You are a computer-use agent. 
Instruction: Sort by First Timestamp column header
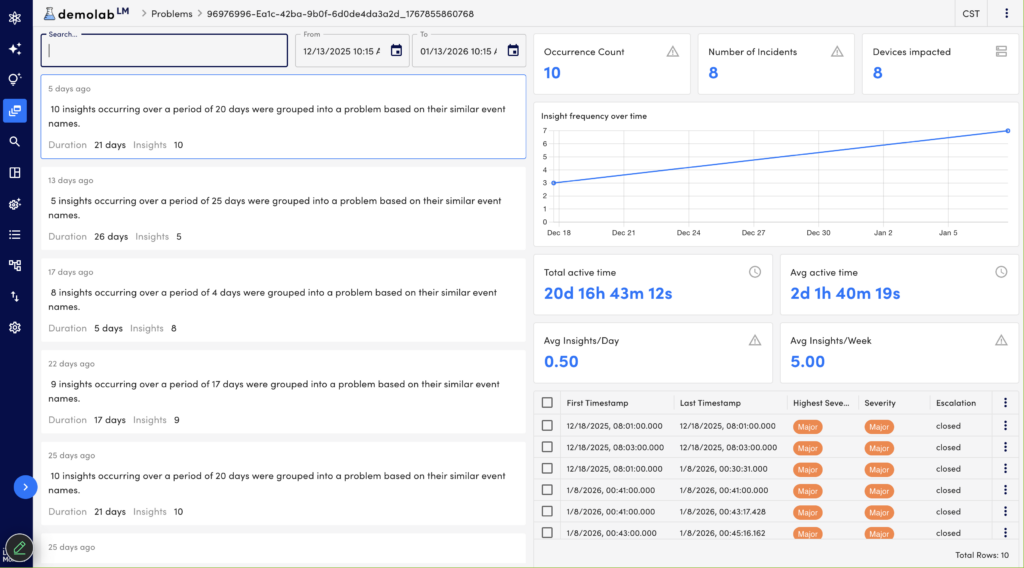598,403
